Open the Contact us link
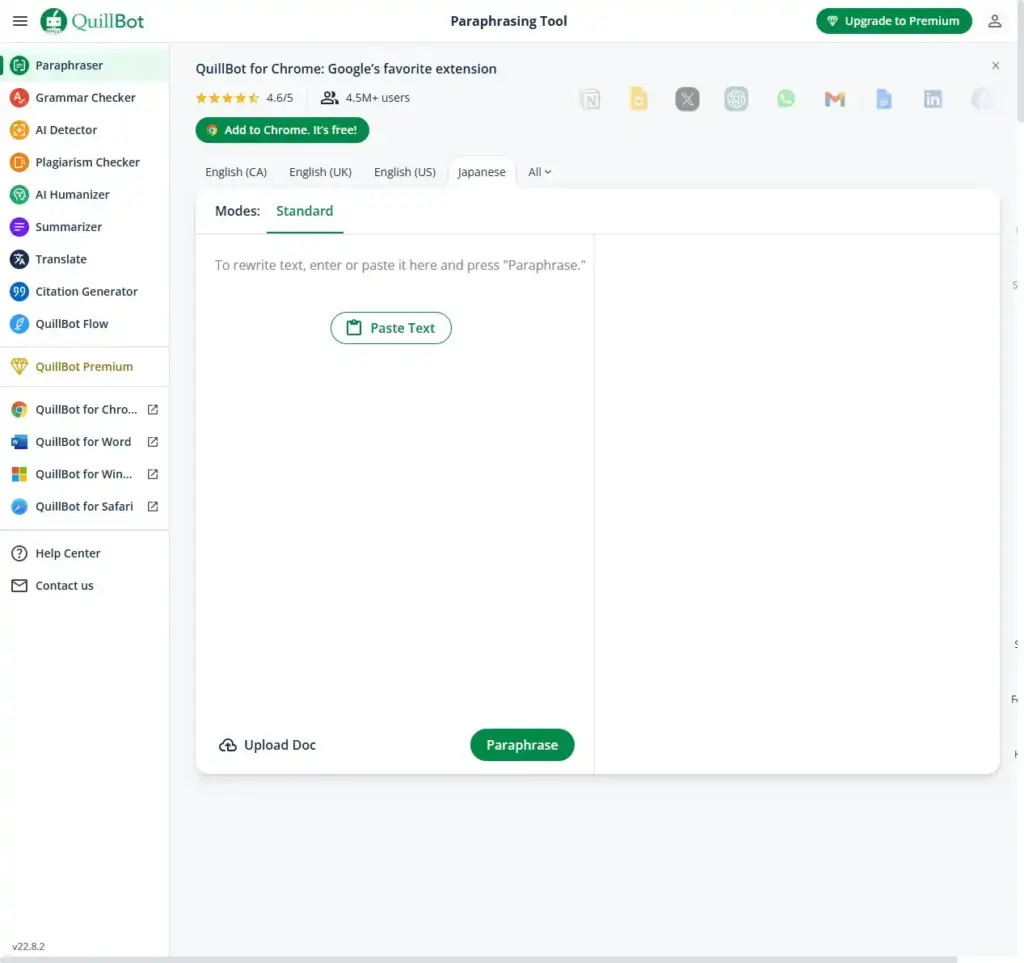The image size is (1024, 963). 64,586
